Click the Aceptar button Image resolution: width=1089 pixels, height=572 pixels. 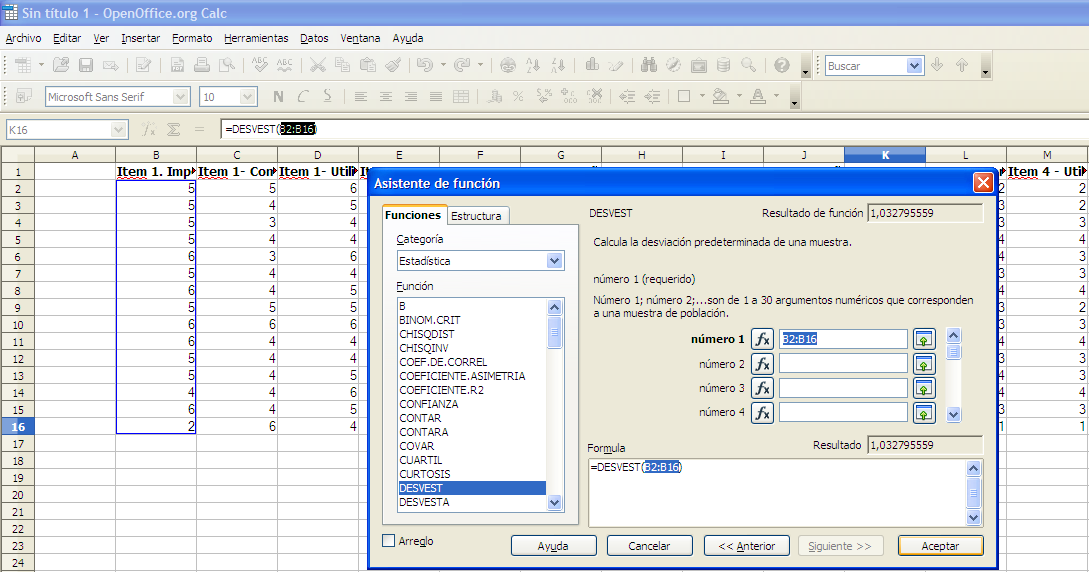(940, 546)
